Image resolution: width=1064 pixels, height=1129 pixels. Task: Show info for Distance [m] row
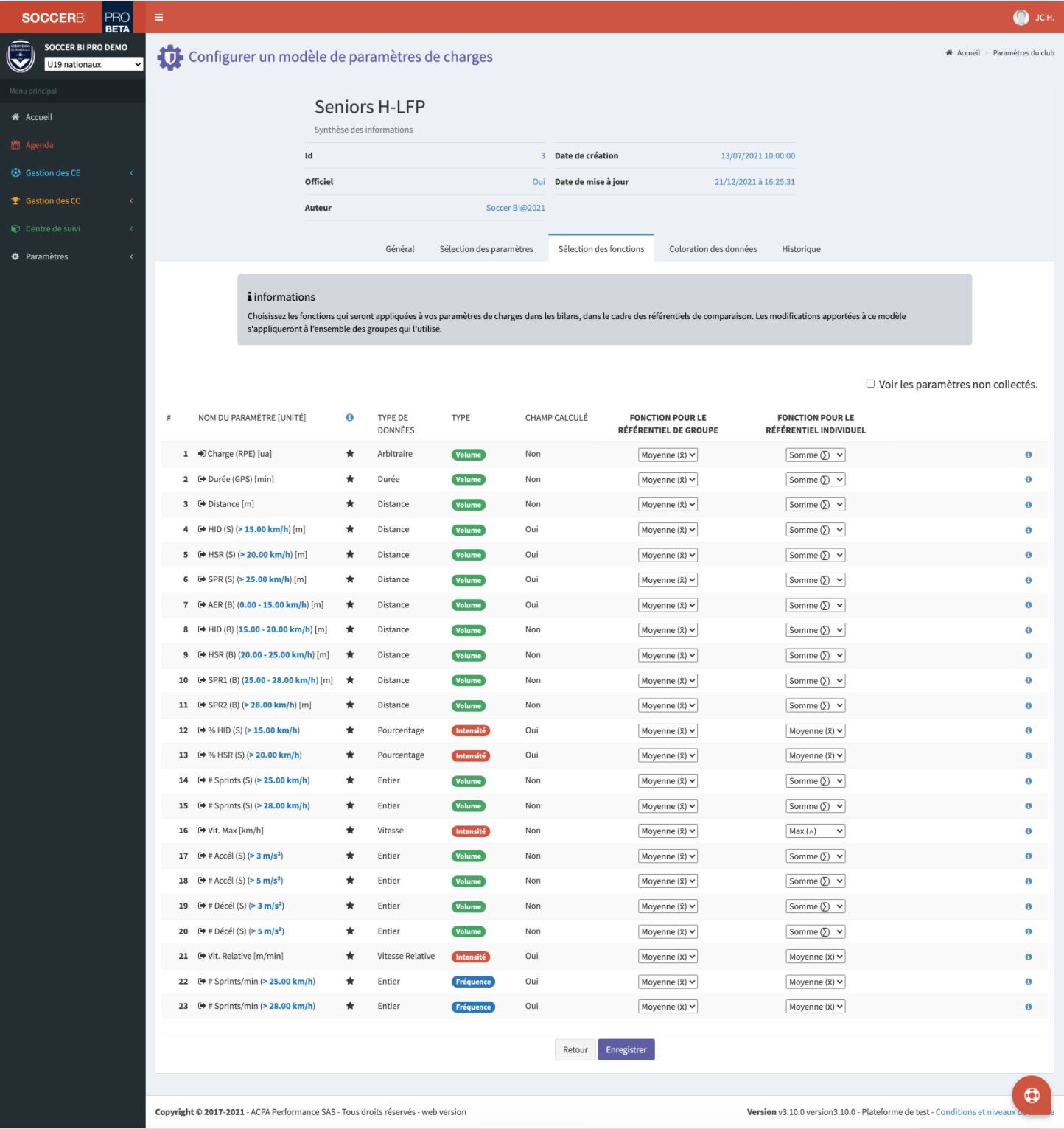point(1028,505)
